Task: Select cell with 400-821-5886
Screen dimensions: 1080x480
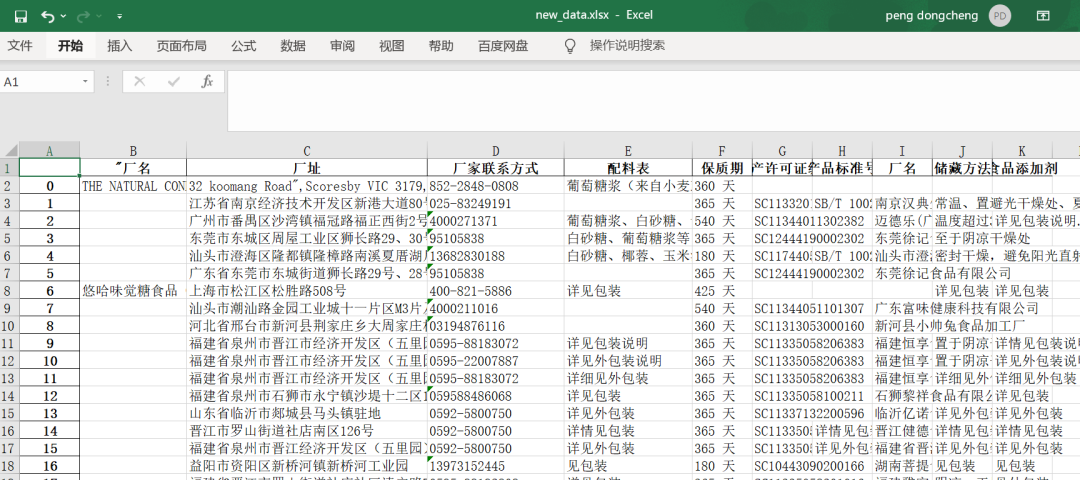Action: (495, 291)
